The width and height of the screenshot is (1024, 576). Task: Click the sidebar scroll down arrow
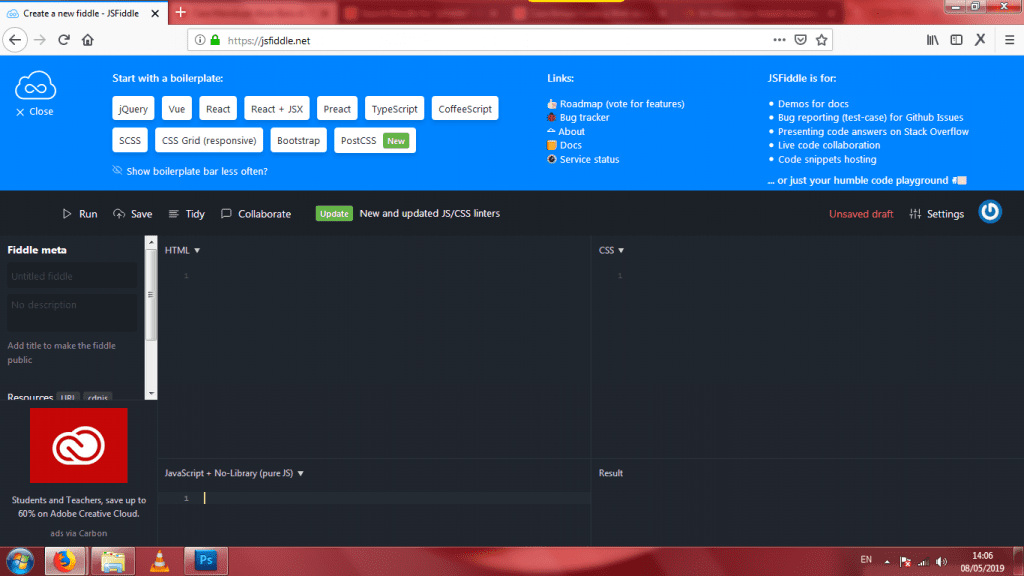tap(152, 393)
